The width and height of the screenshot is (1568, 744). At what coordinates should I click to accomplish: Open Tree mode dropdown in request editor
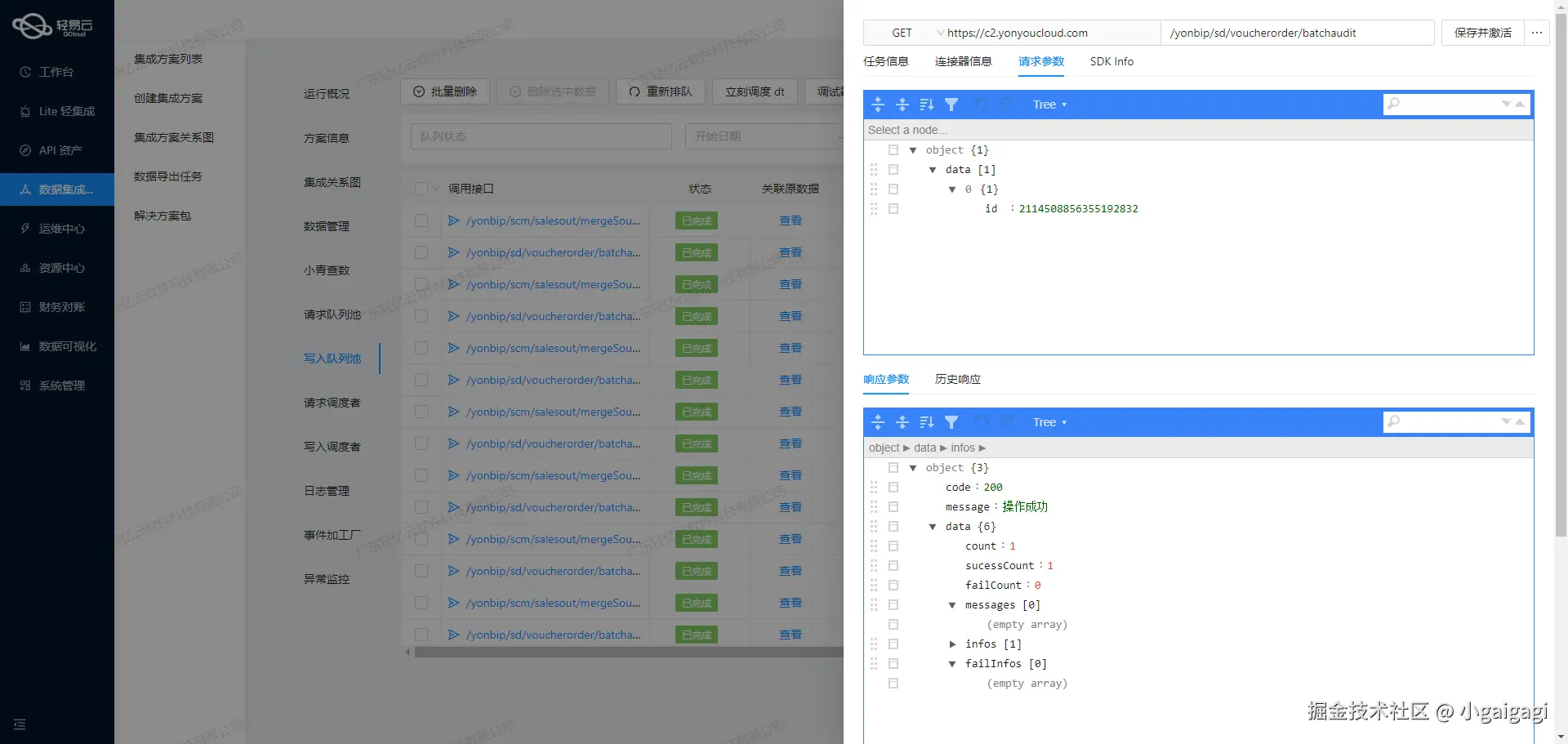coord(1049,105)
